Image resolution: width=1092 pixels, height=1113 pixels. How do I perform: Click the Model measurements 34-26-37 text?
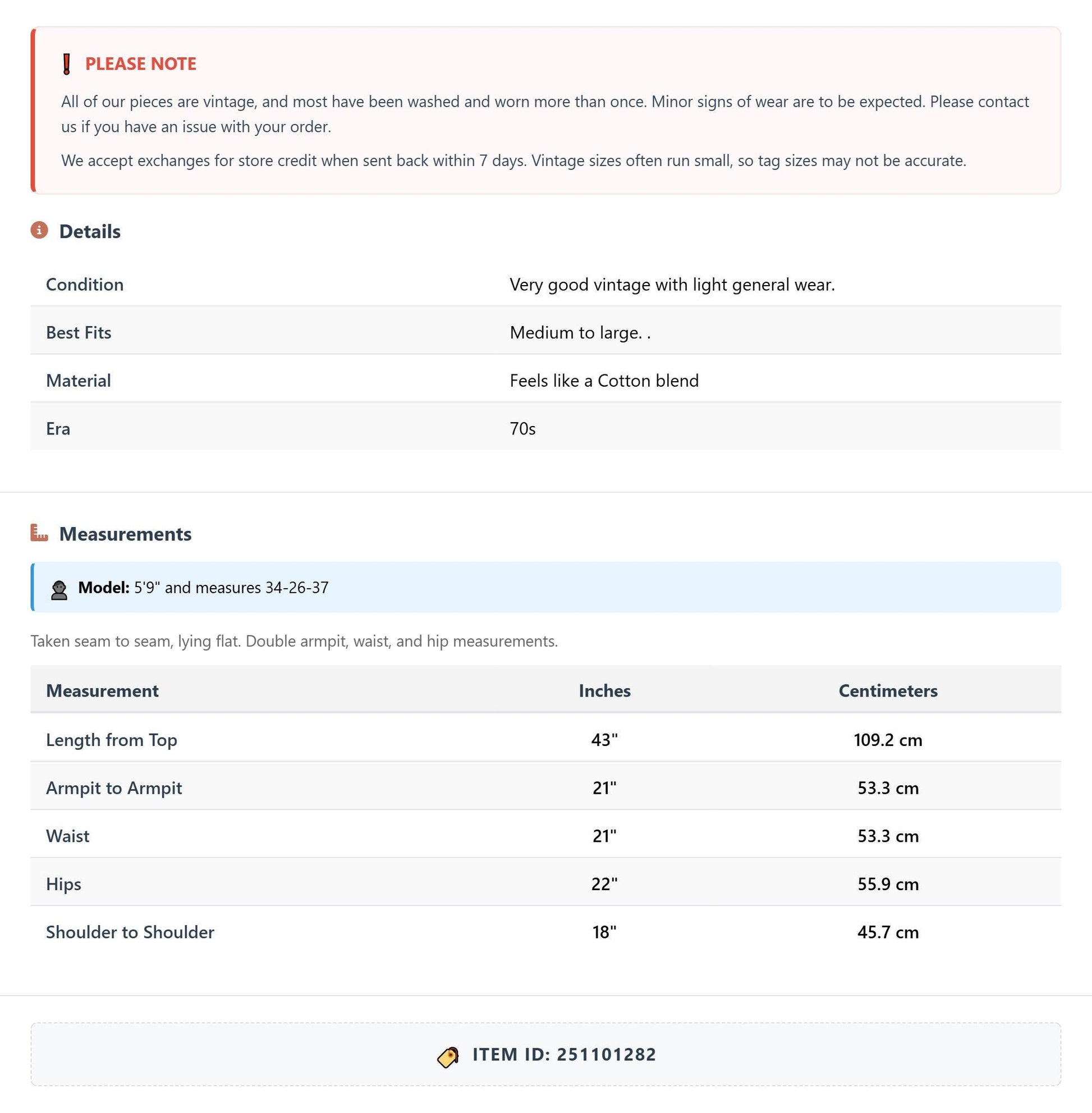point(296,588)
